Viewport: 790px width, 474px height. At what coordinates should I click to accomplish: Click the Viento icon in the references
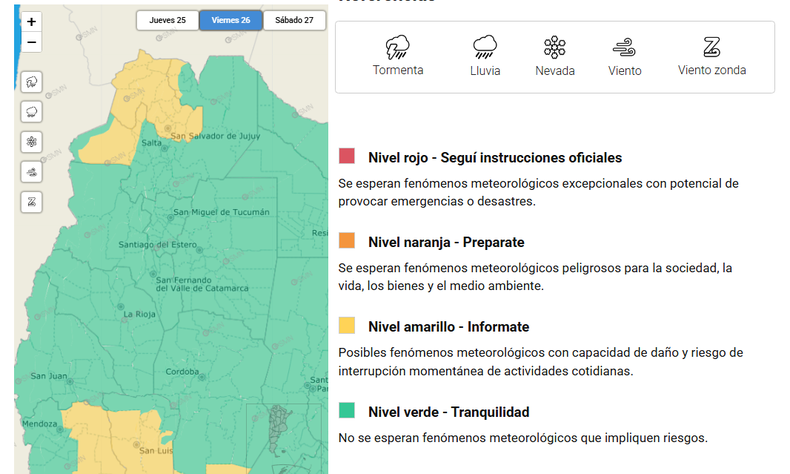tap(625, 47)
